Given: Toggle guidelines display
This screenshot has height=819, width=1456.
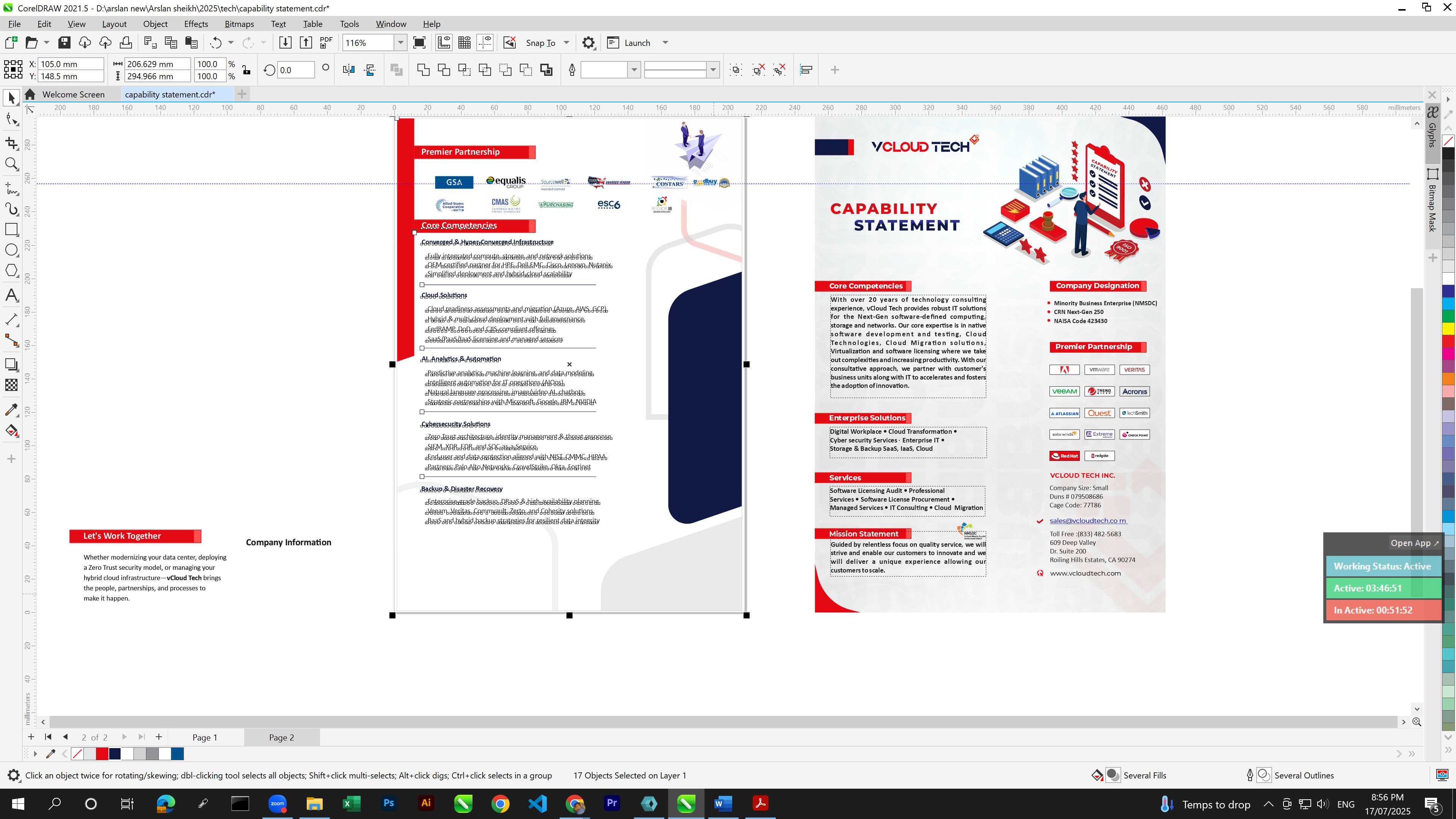Looking at the screenshot, I should (x=485, y=42).
